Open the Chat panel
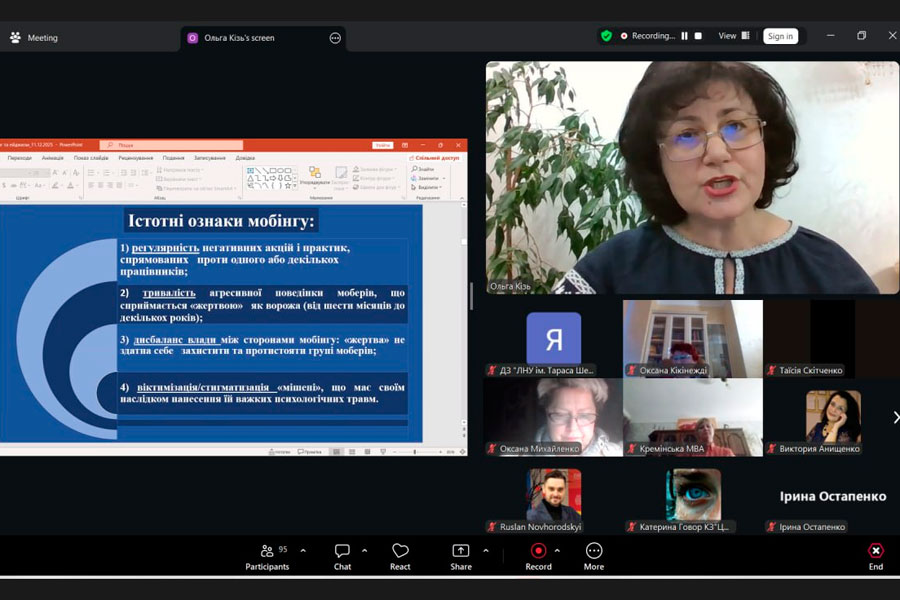 pyautogui.click(x=342, y=556)
